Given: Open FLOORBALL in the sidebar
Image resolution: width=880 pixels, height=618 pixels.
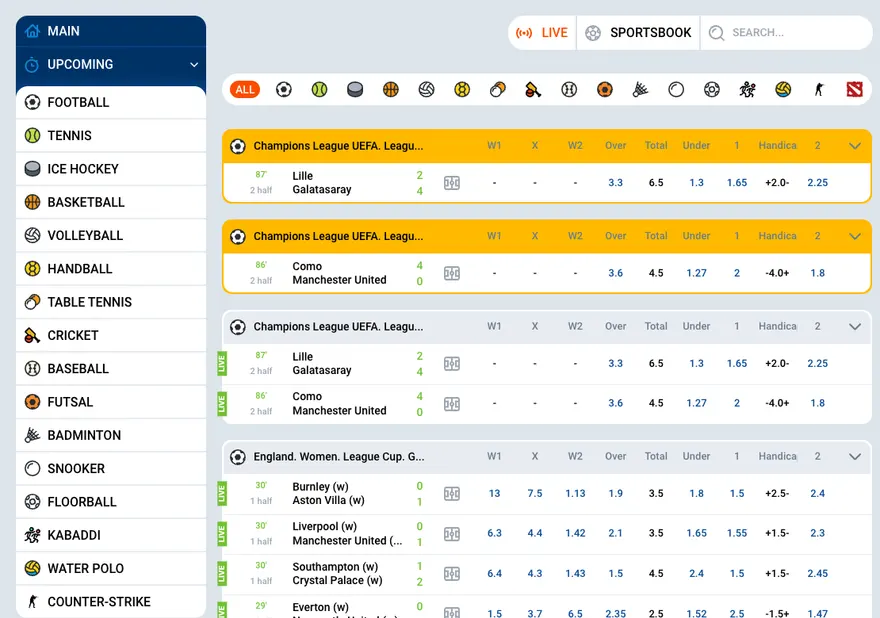Looking at the screenshot, I should click(111, 502).
